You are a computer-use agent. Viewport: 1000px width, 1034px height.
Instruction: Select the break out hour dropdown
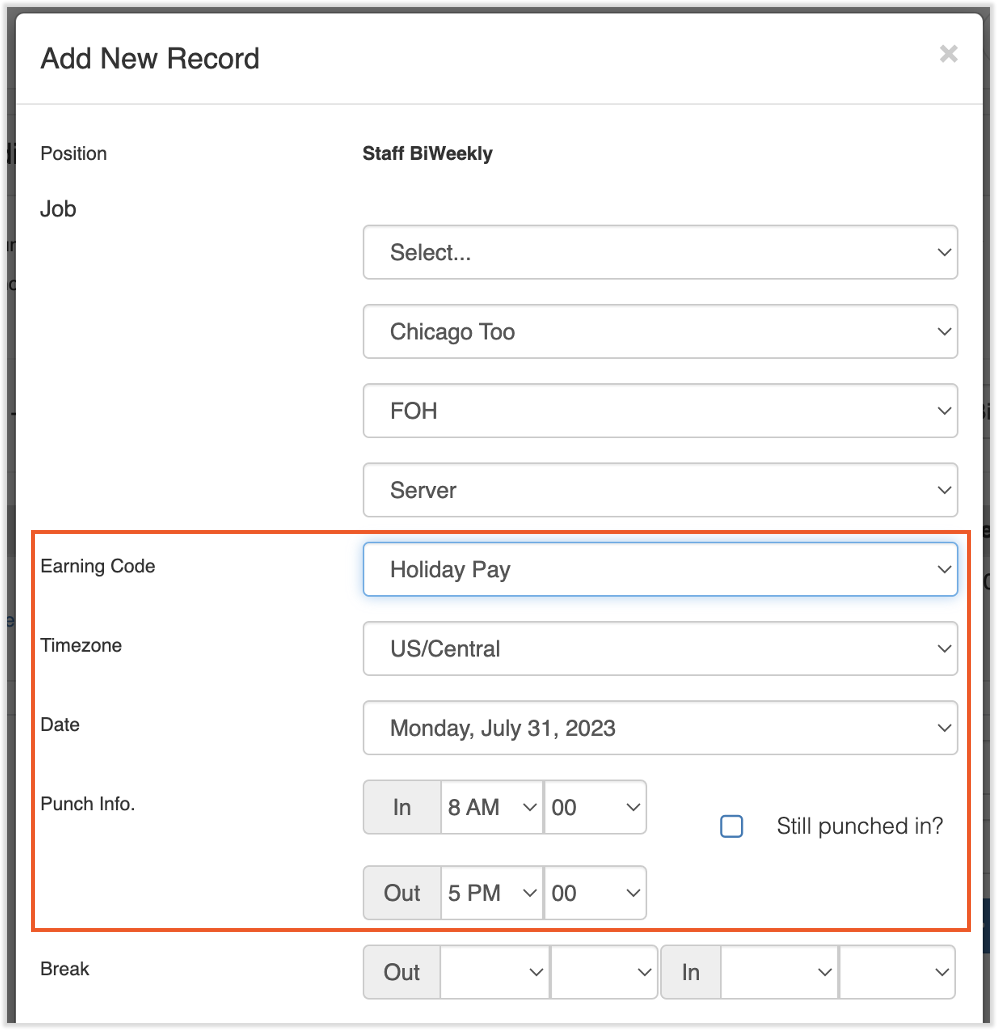tap(495, 972)
